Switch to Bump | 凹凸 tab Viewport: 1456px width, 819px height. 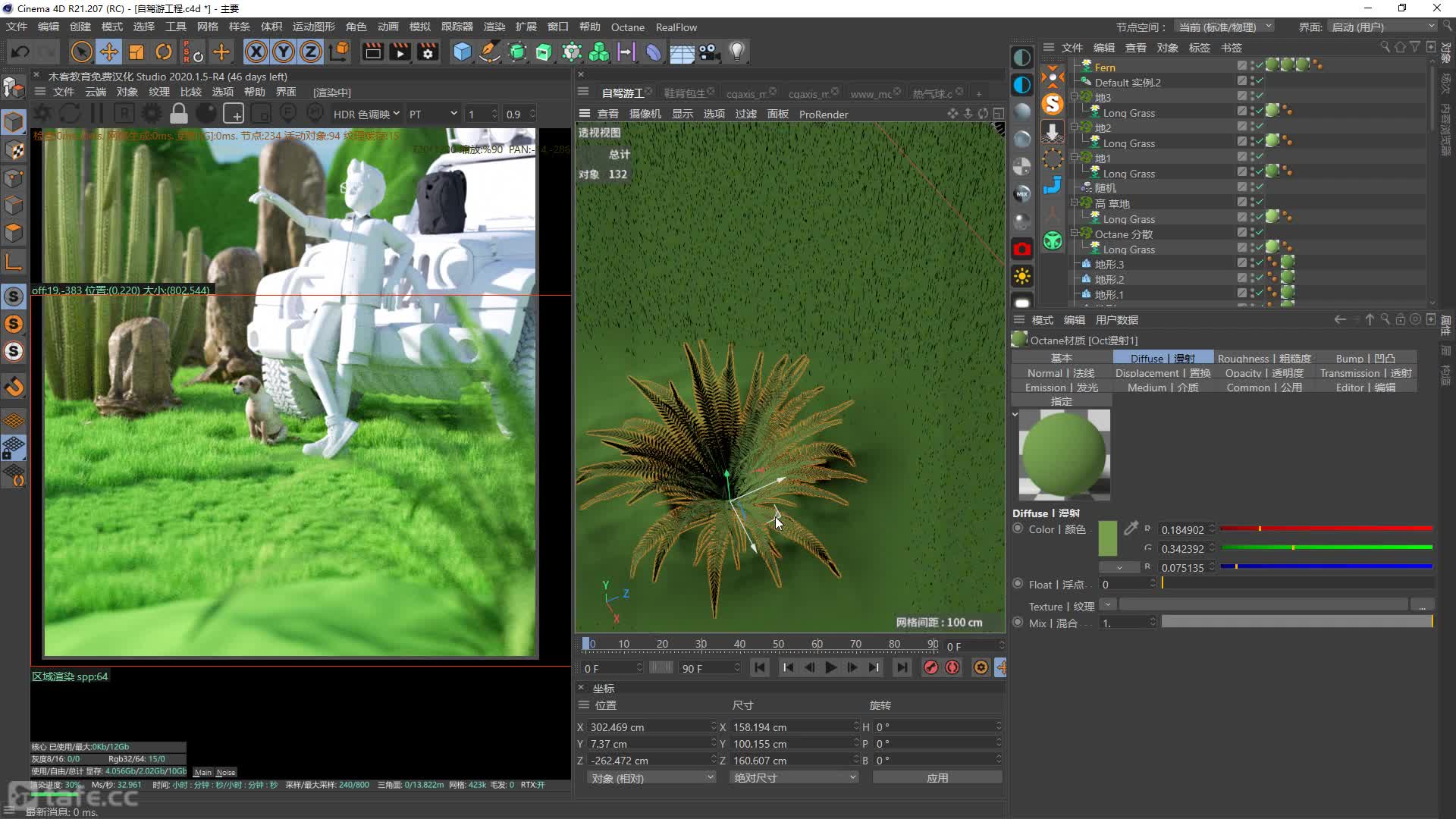(1365, 358)
